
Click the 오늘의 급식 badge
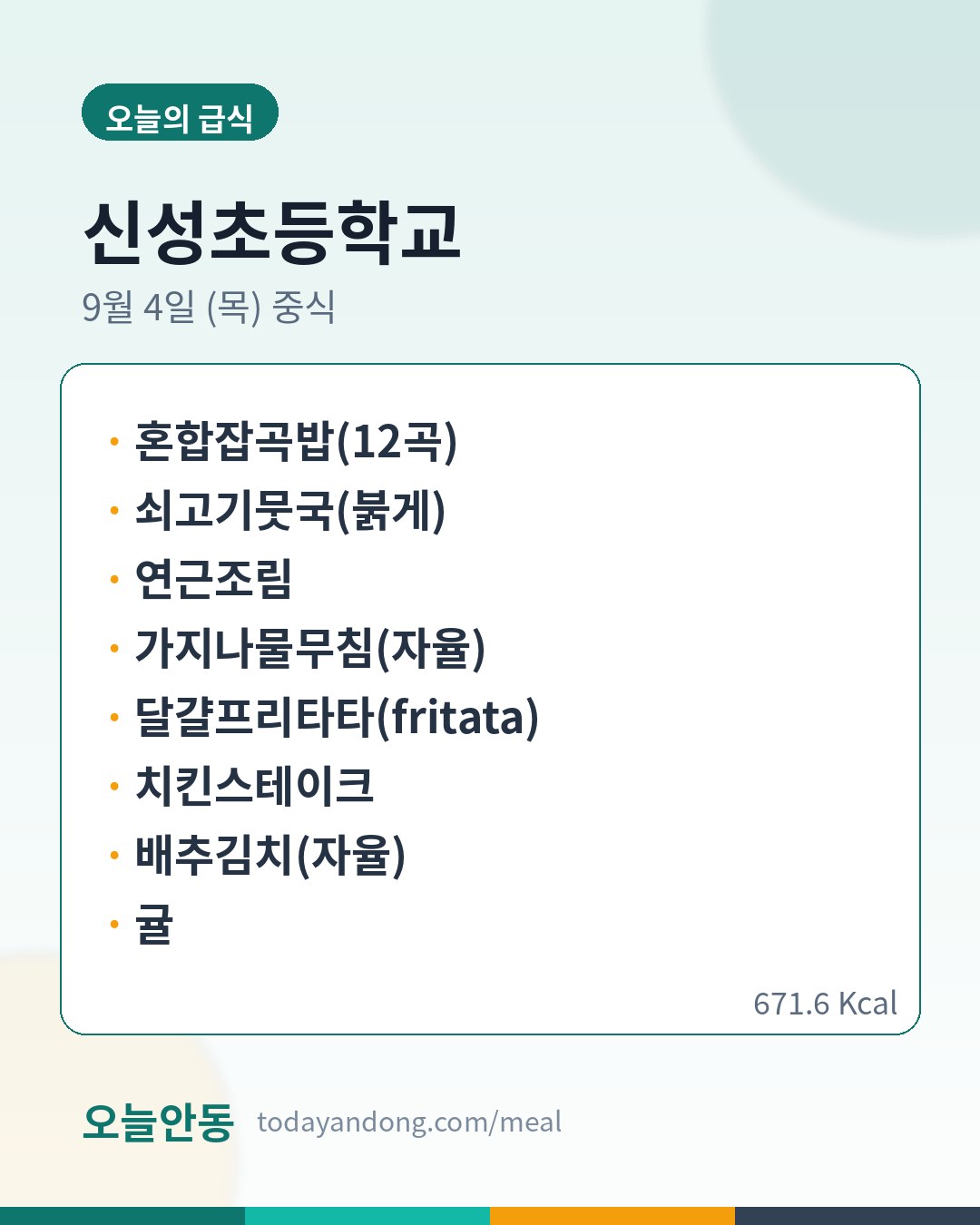point(180,113)
